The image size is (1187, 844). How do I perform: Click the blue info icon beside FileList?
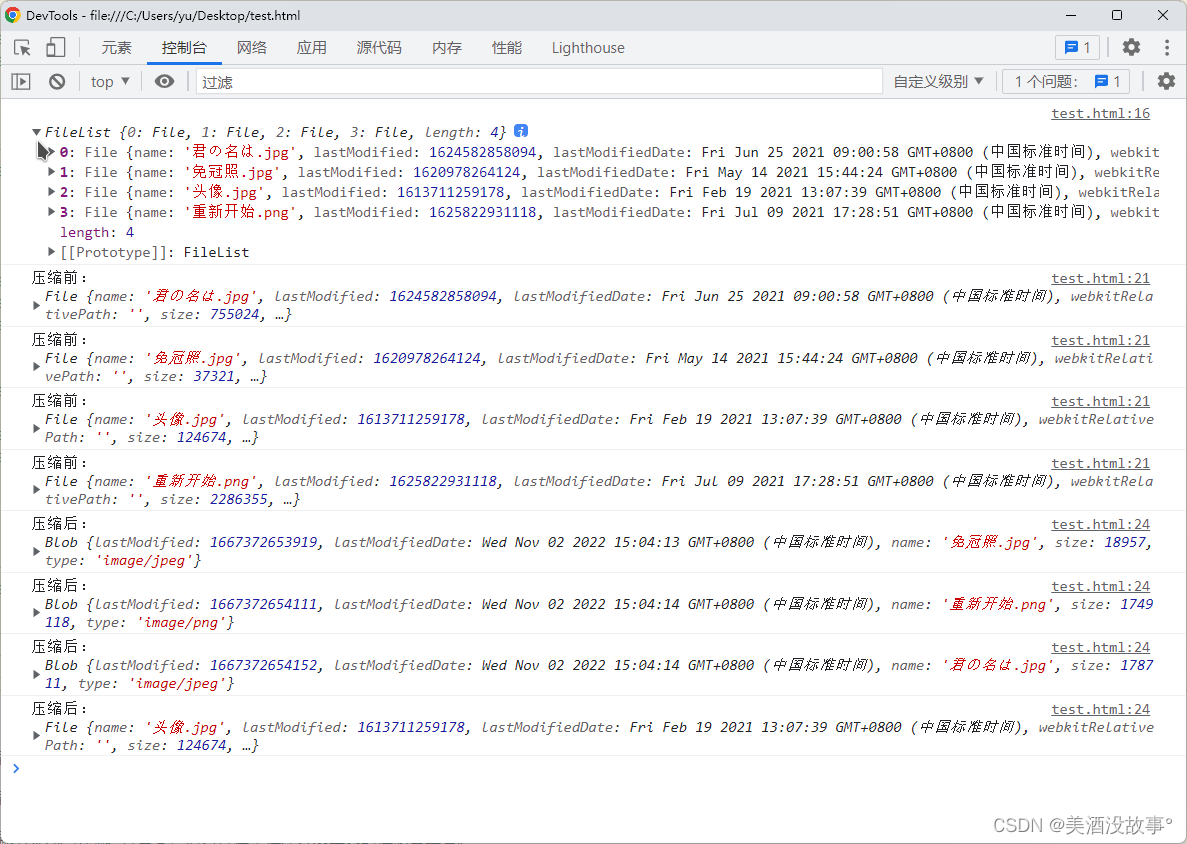click(x=521, y=131)
